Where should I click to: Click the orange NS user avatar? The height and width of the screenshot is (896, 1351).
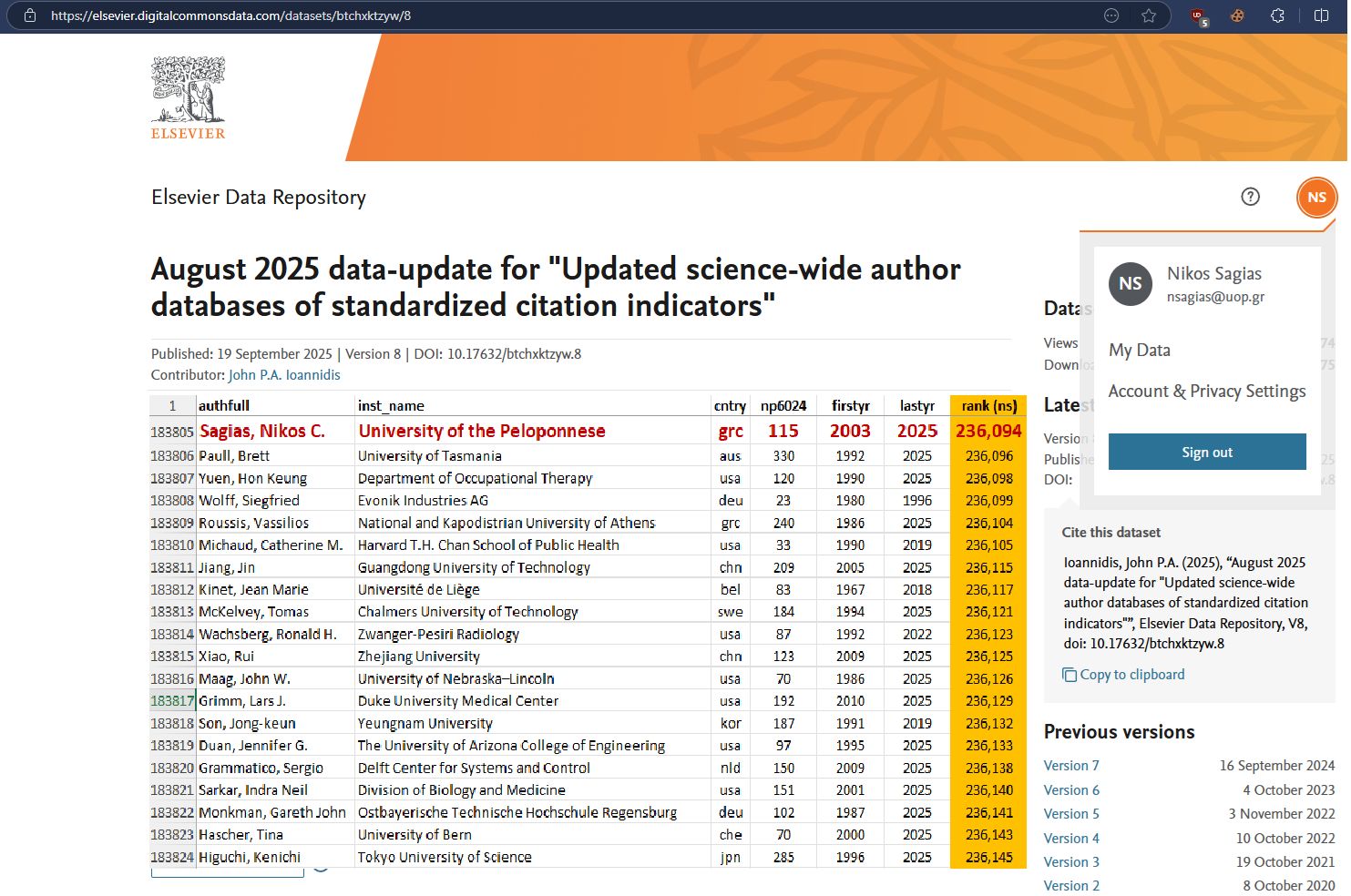[x=1316, y=198]
